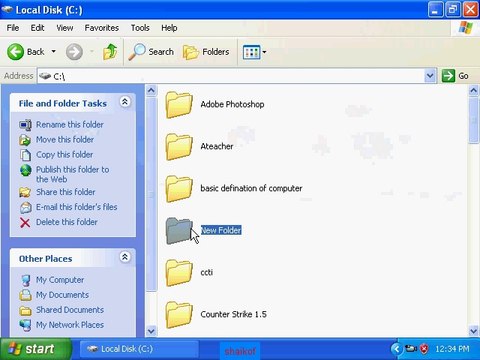Image resolution: width=480 pixels, height=360 pixels.
Task: Click Move this folder link
Action: point(65,140)
